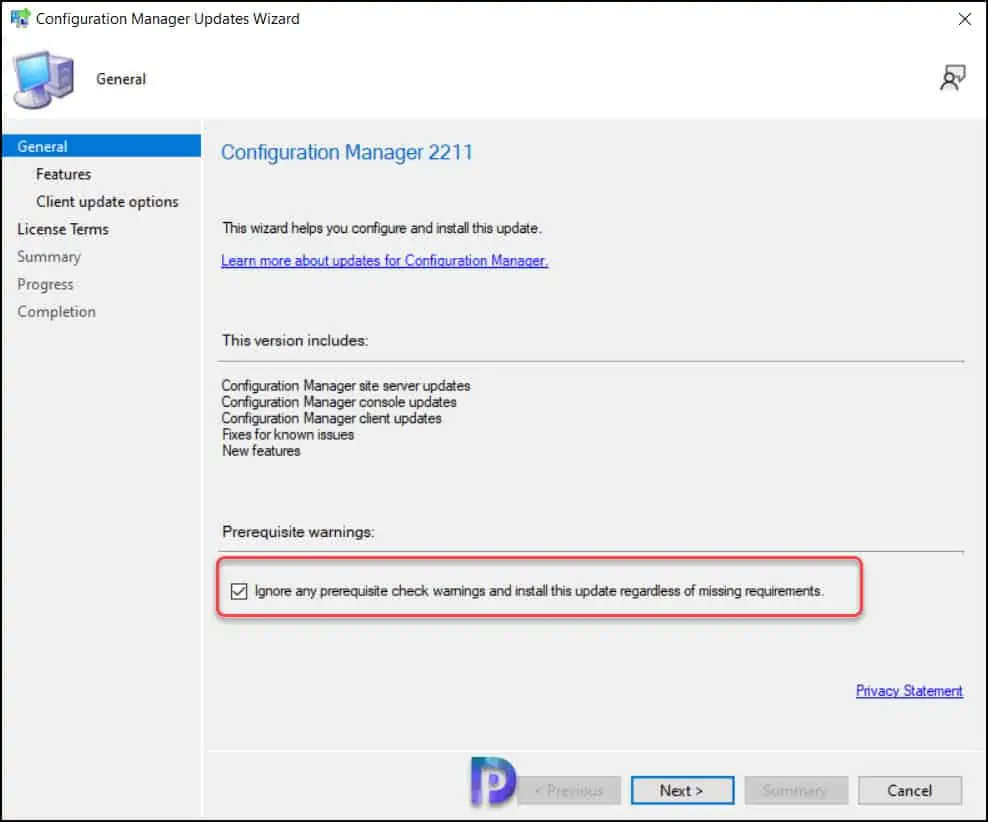988x822 pixels.
Task: Click 'Configuration Manager site server updates' text
Action: coord(346,385)
